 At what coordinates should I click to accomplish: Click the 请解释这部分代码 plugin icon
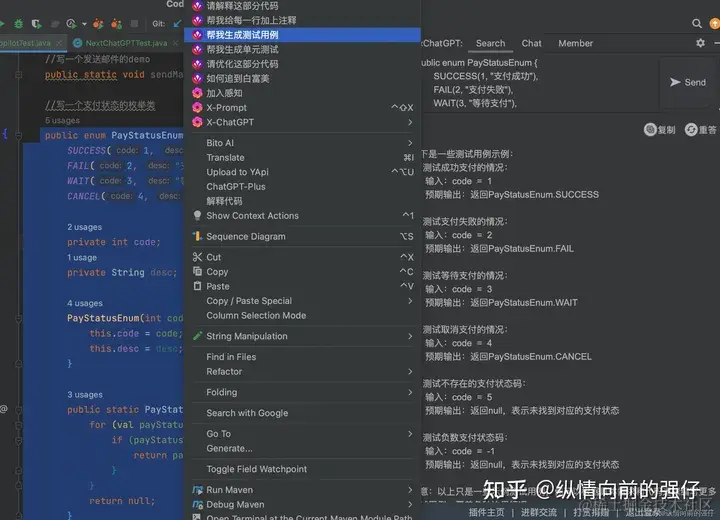click(197, 6)
